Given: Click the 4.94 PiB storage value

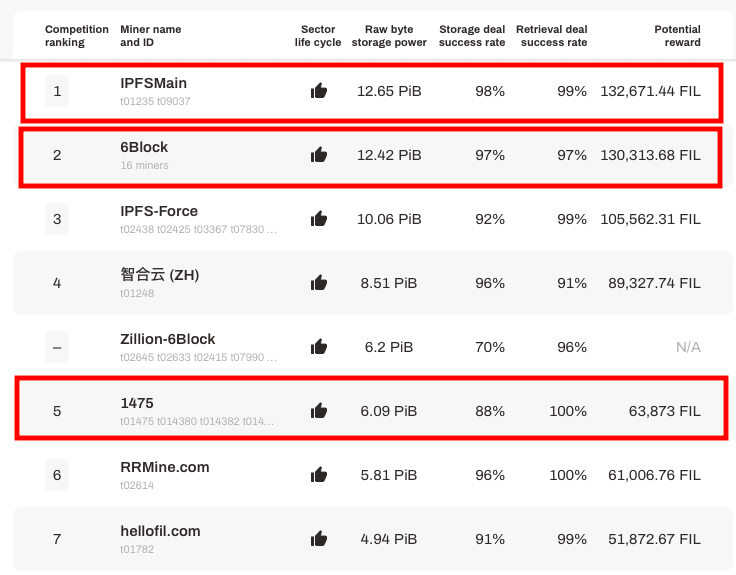Looking at the screenshot, I should 389,539.
